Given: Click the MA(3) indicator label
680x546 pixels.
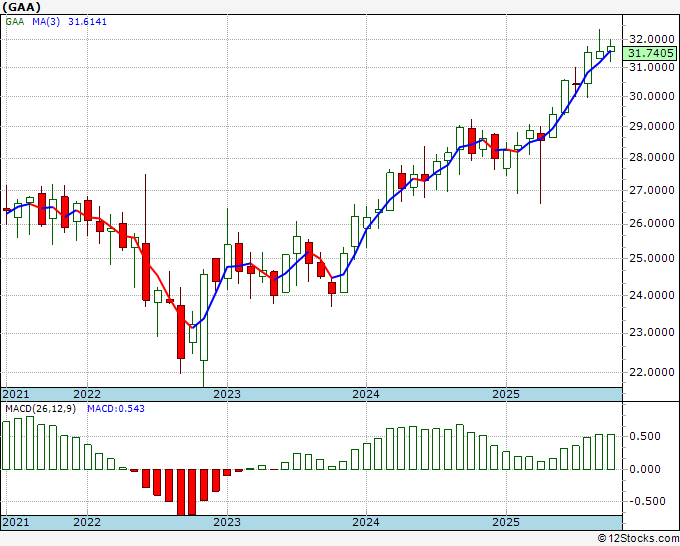Looking at the screenshot, I should [46, 22].
